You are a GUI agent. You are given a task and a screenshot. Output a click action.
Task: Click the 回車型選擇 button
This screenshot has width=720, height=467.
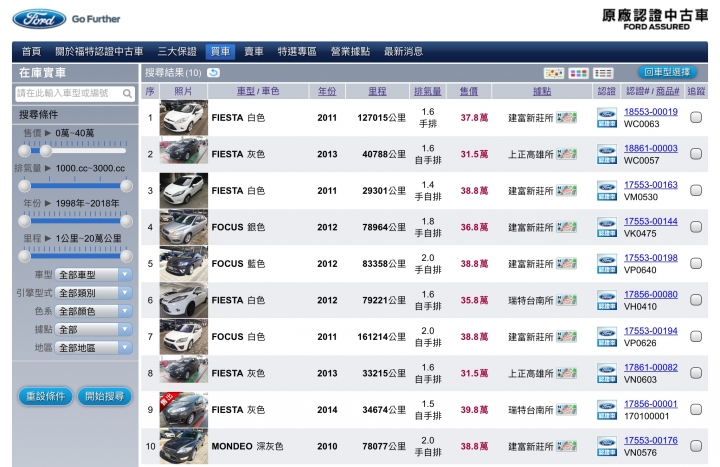[667, 72]
